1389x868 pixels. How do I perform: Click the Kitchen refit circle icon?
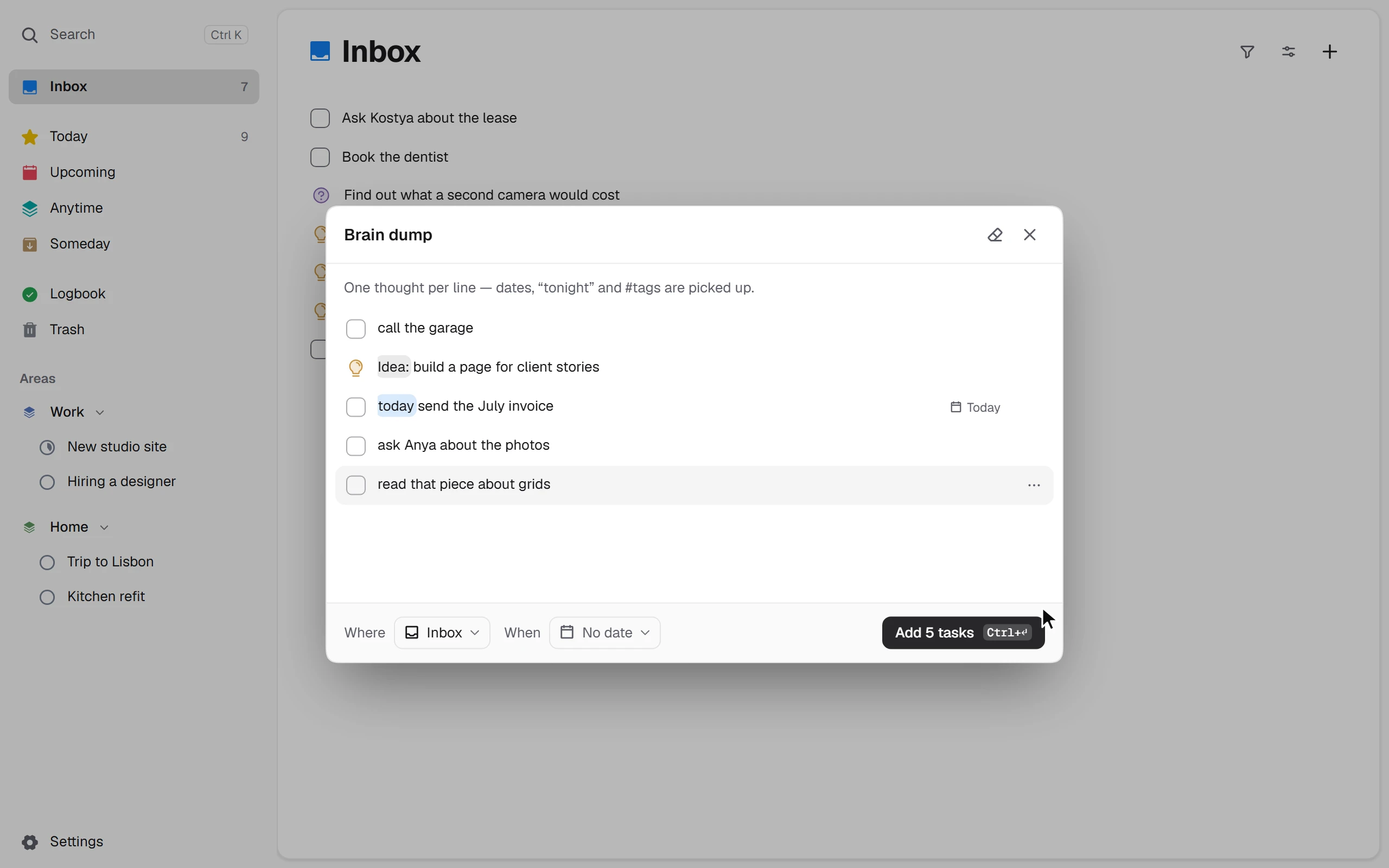[x=47, y=597]
